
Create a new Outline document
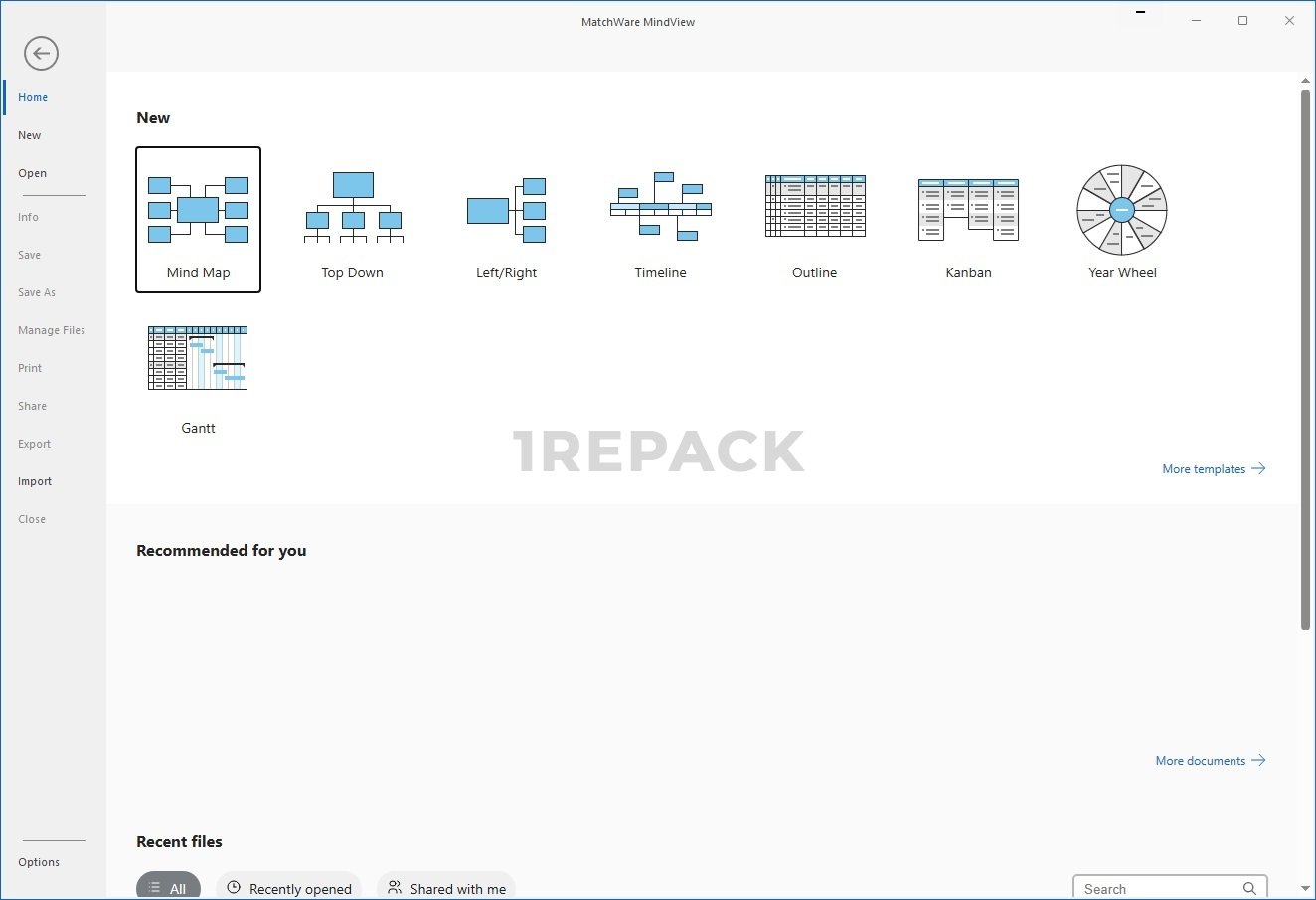815,207
